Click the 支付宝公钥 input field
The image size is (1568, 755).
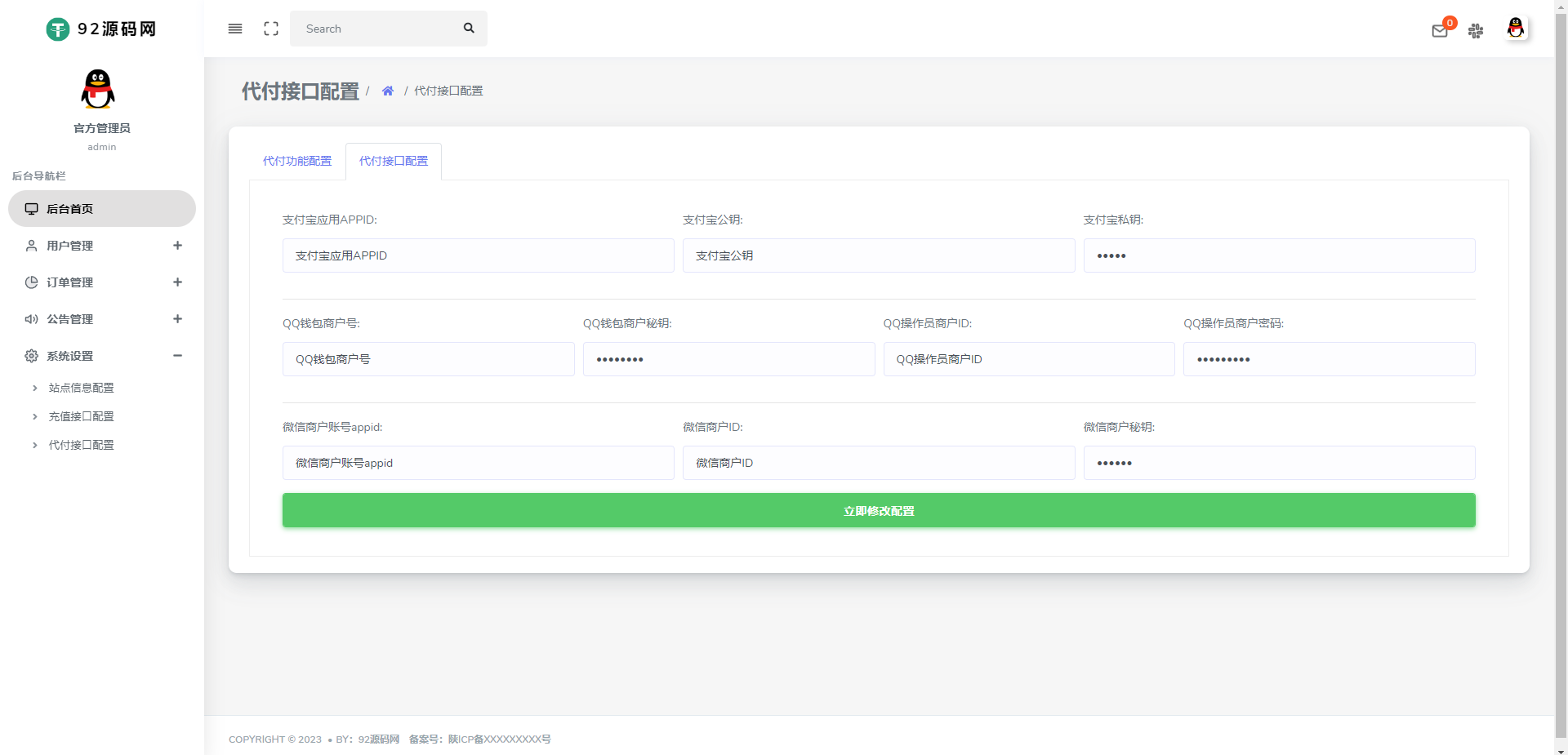pyautogui.click(x=879, y=255)
